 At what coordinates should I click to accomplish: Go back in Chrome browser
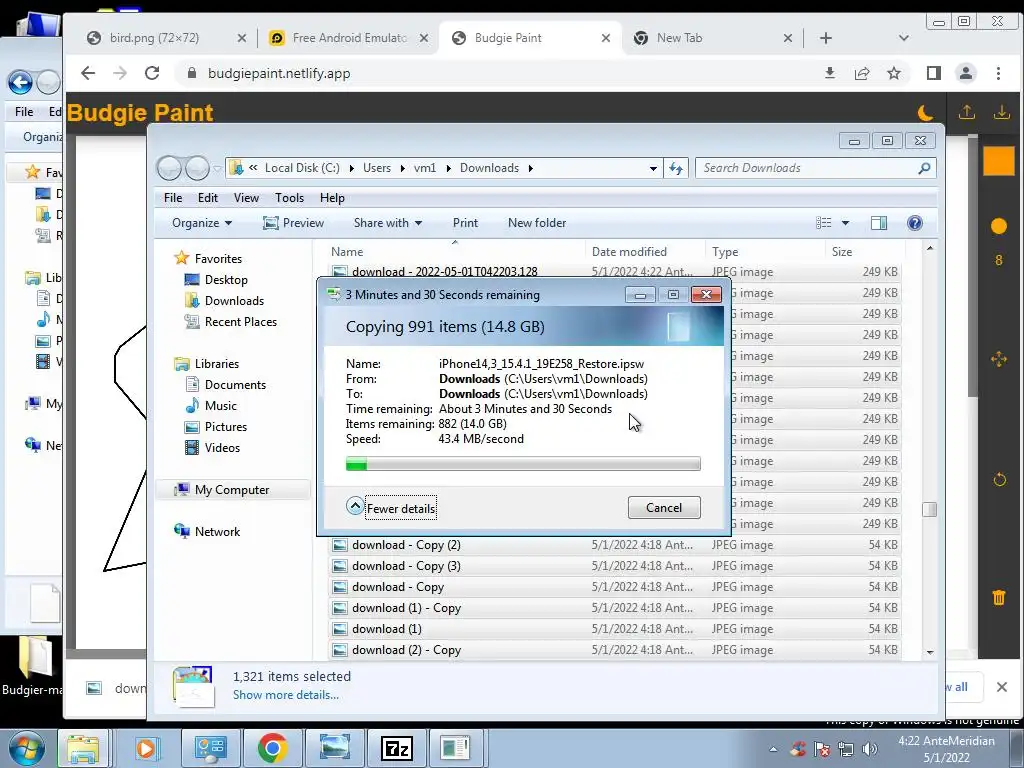pos(88,73)
